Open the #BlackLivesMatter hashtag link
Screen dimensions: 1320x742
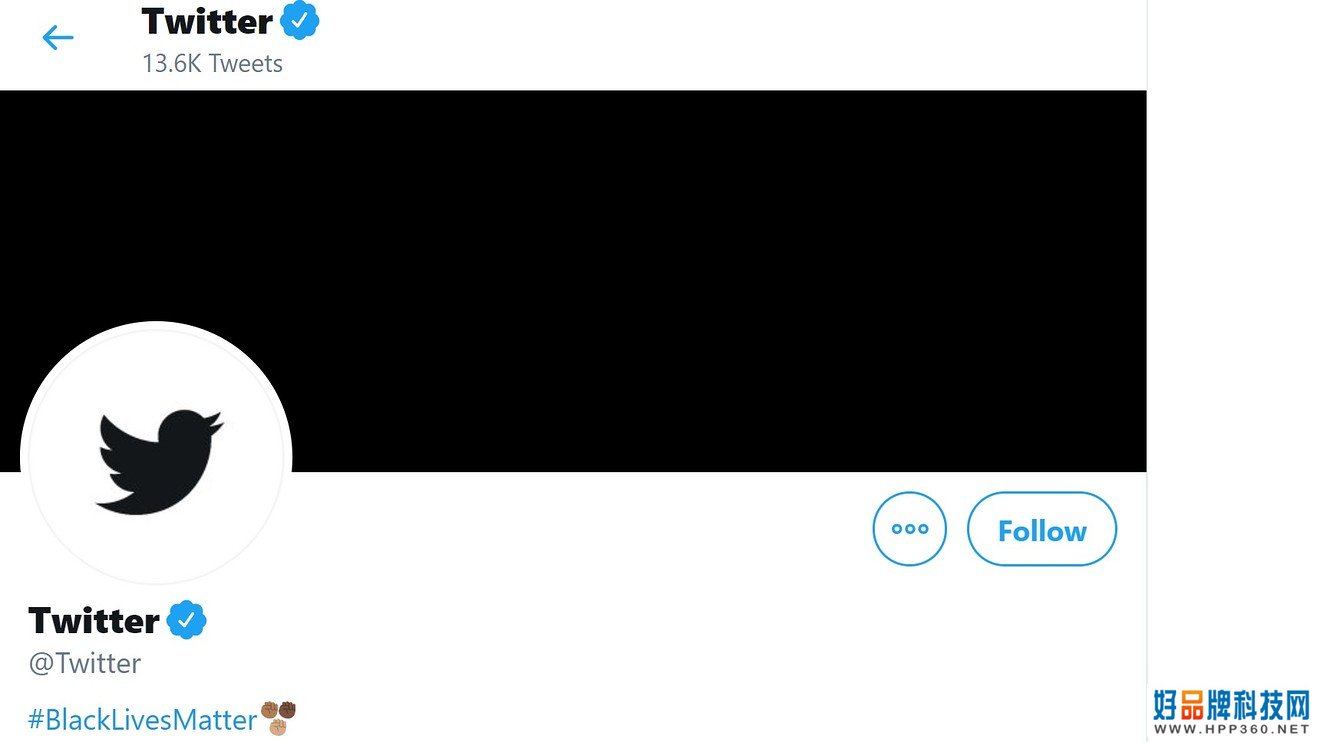pyautogui.click(x=143, y=719)
